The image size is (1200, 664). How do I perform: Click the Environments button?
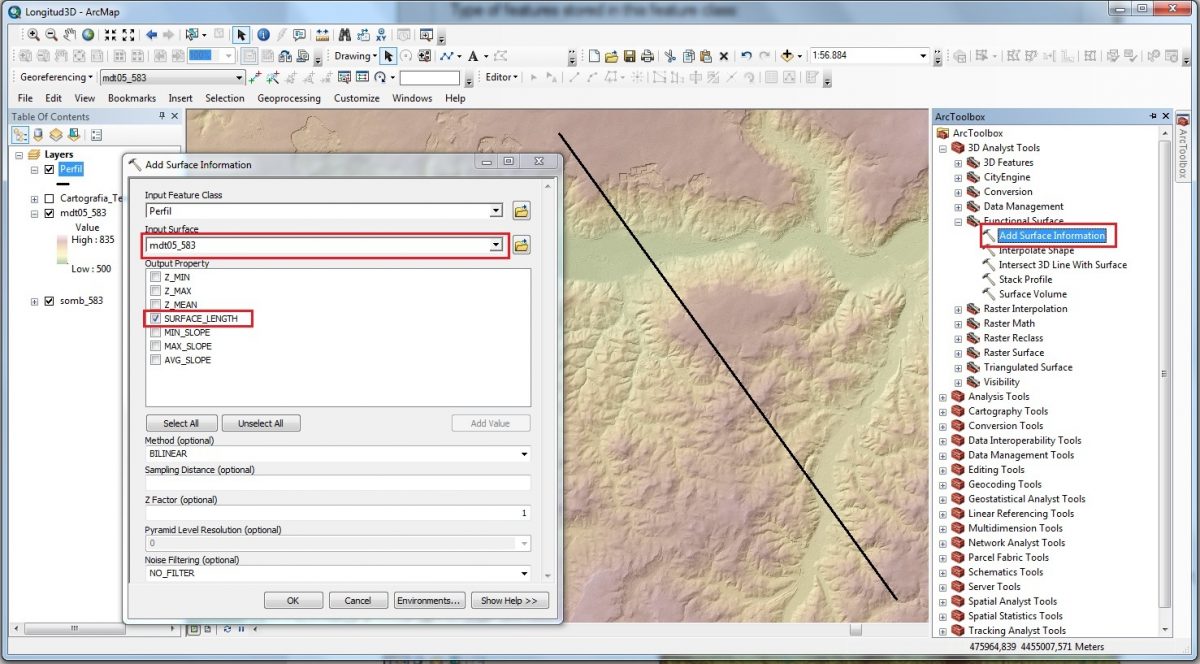coord(428,600)
